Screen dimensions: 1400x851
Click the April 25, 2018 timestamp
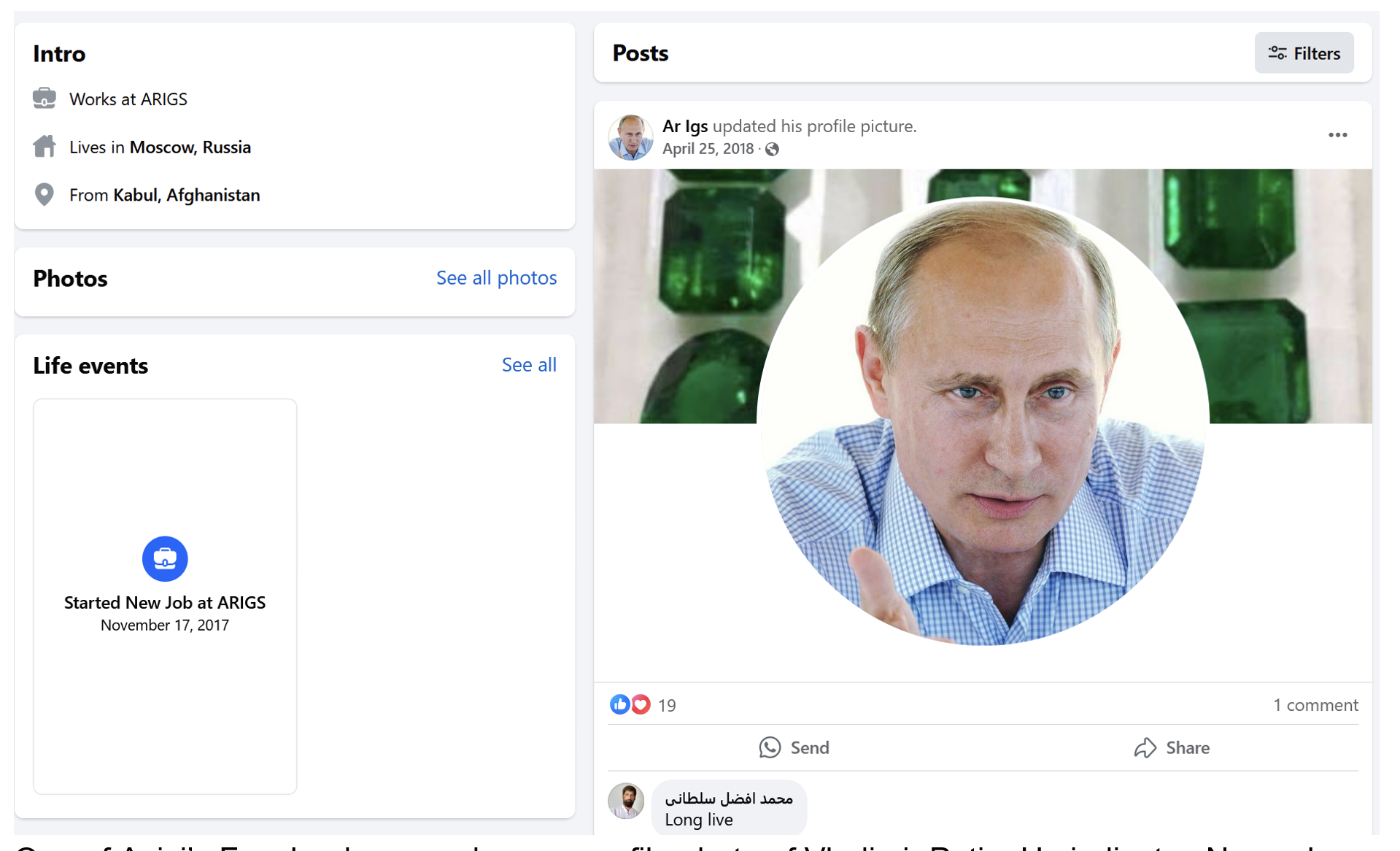(x=707, y=149)
